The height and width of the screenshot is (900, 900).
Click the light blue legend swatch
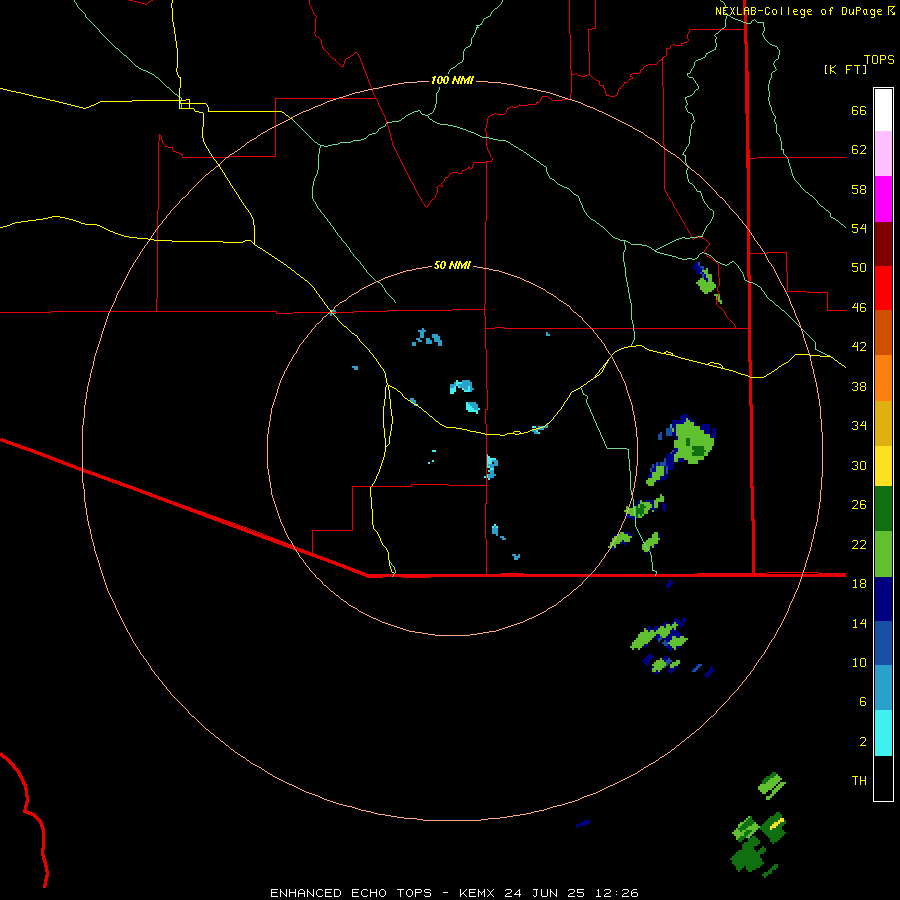point(883,688)
